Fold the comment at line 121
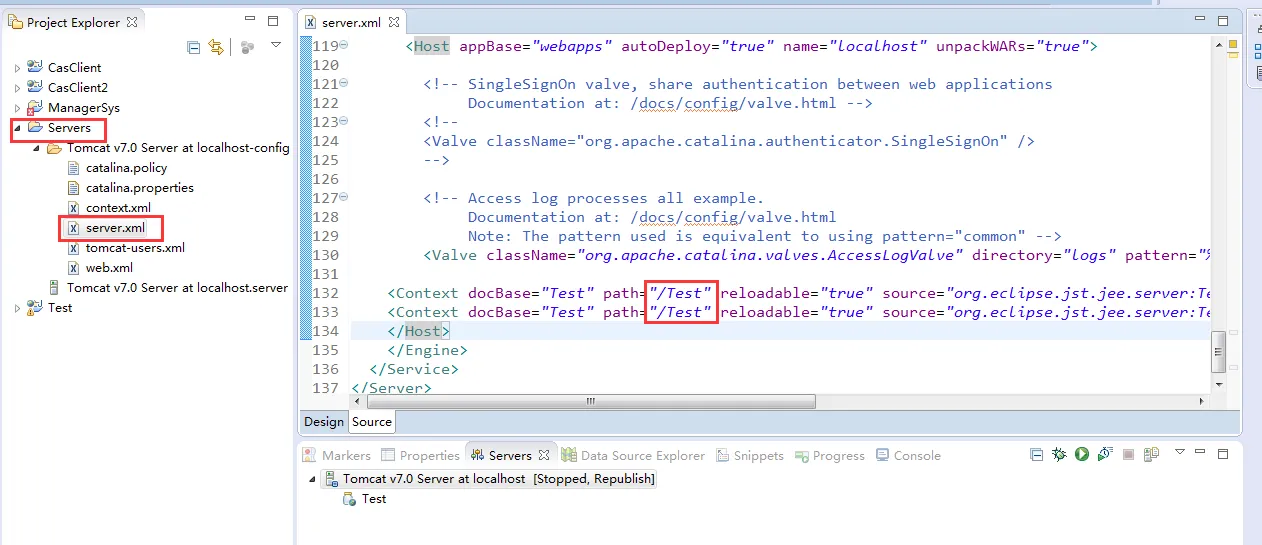Viewport: 1262px width, 545px height. [344, 84]
